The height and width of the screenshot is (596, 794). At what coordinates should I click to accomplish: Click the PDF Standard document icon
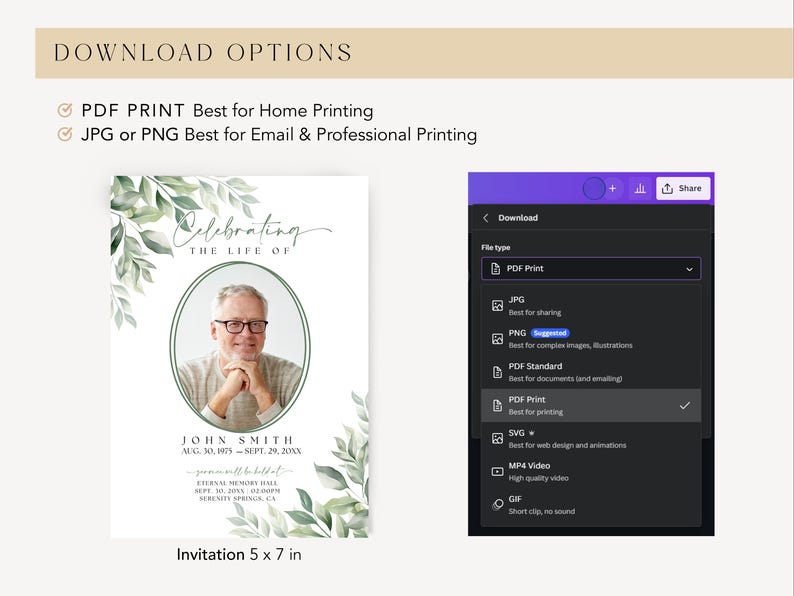click(x=497, y=372)
